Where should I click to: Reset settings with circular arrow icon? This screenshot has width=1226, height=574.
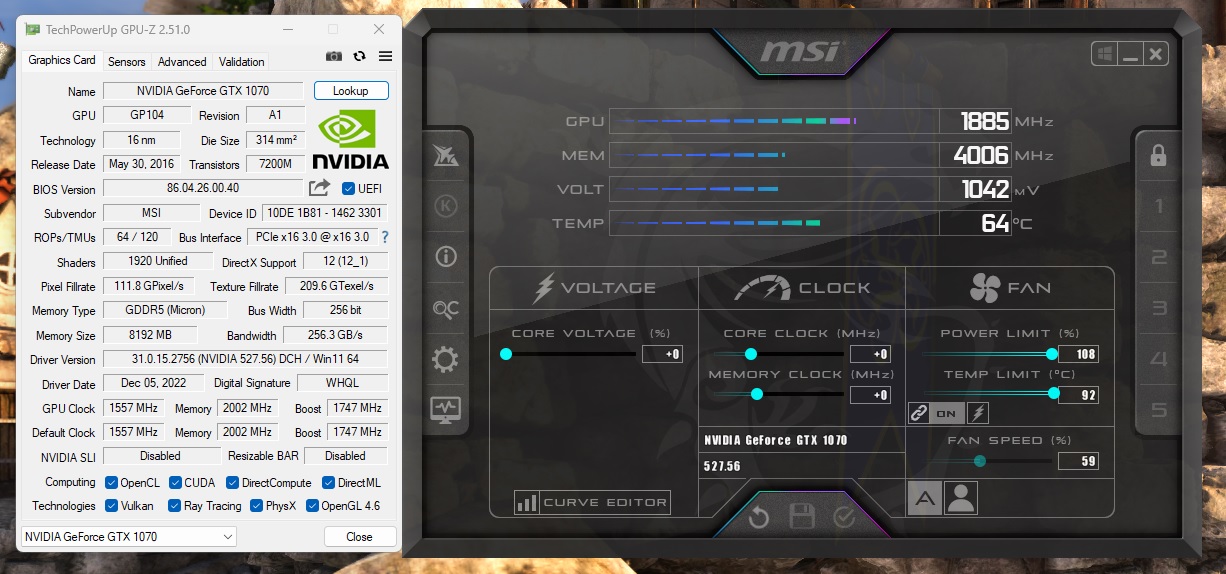click(x=759, y=517)
